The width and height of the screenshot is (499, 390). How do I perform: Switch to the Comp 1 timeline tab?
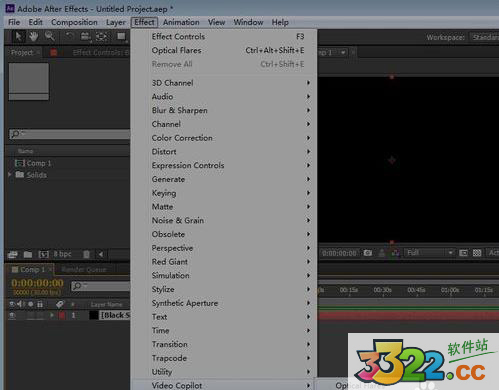tap(29, 269)
